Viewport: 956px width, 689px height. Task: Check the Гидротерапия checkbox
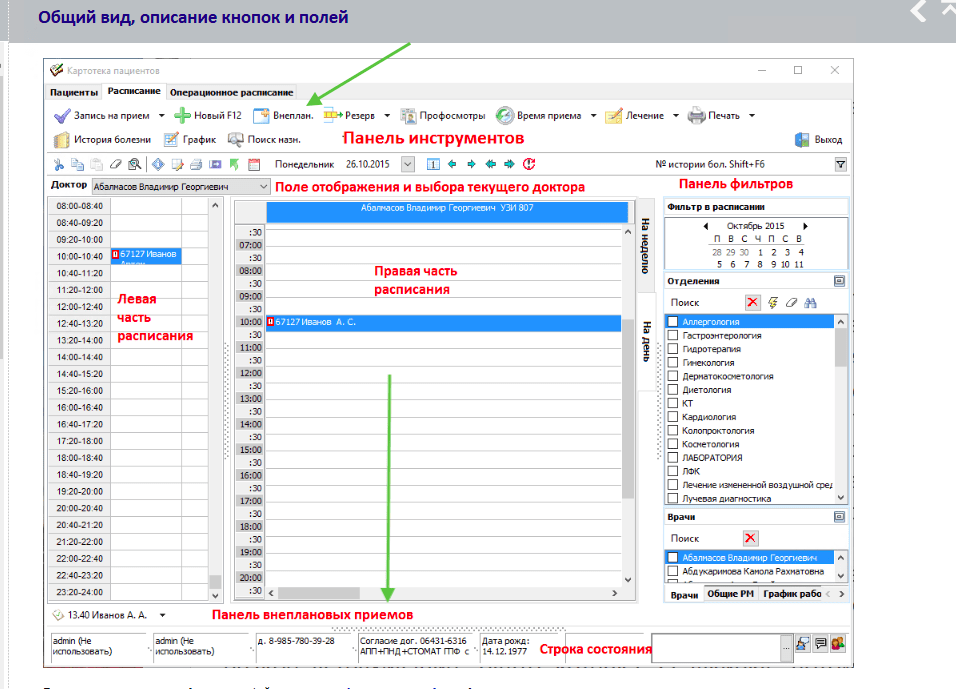click(673, 349)
